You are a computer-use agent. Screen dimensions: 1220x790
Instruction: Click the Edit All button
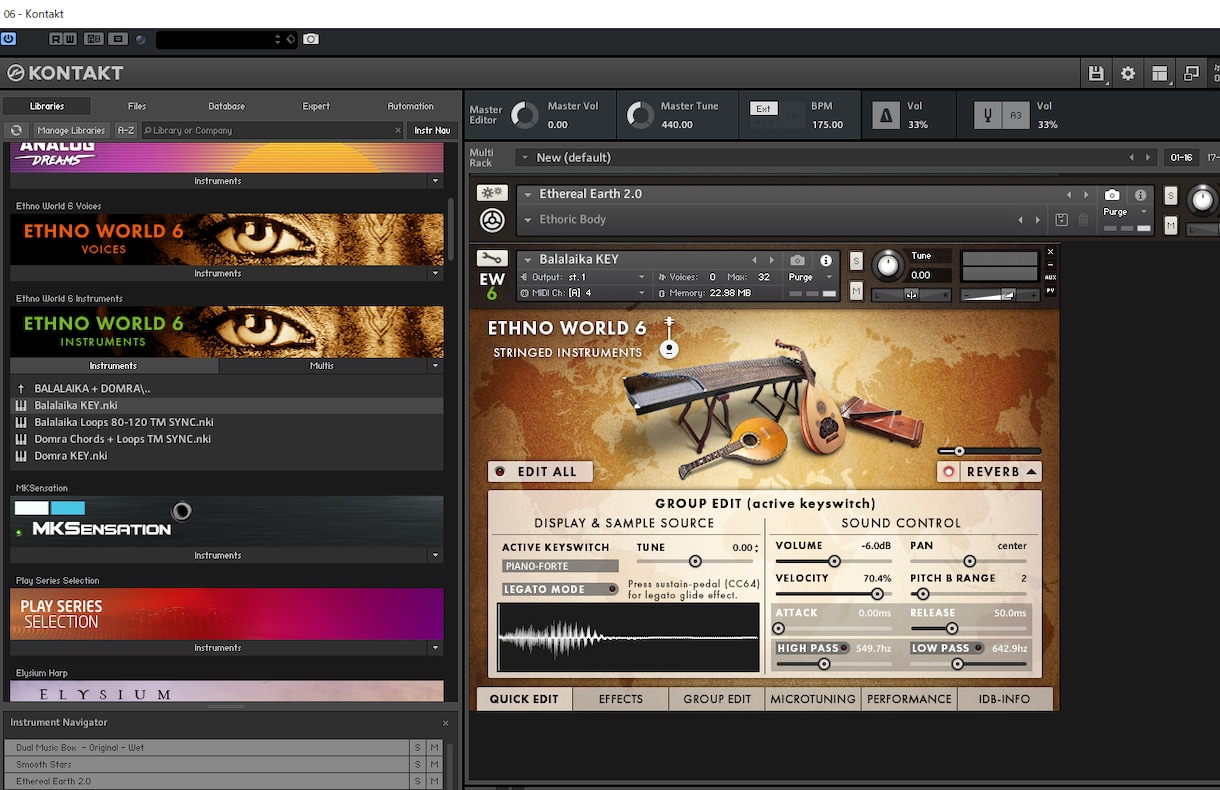tap(540, 472)
